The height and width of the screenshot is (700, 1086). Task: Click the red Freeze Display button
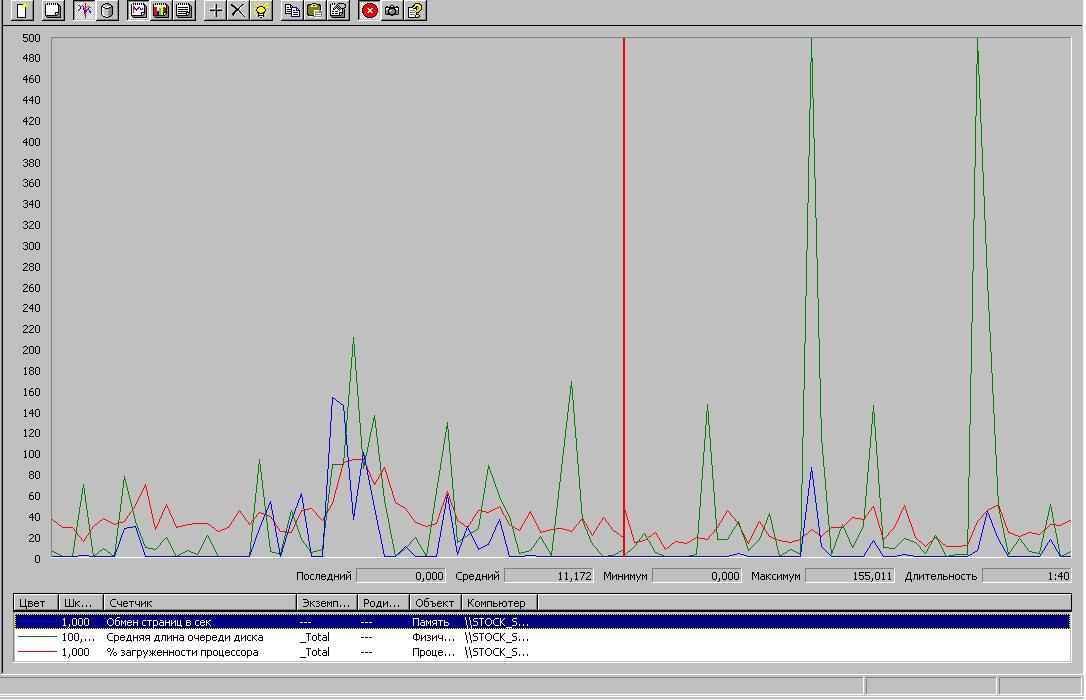coord(370,11)
